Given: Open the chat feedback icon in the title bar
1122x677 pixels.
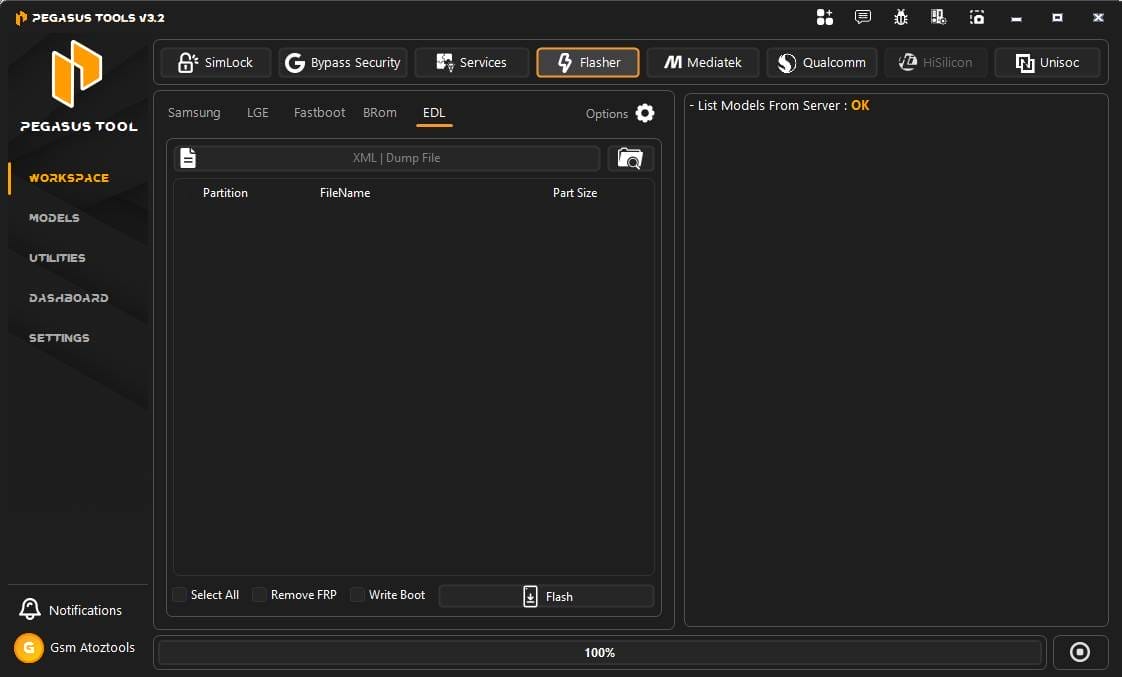Looking at the screenshot, I should click(x=862, y=17).
